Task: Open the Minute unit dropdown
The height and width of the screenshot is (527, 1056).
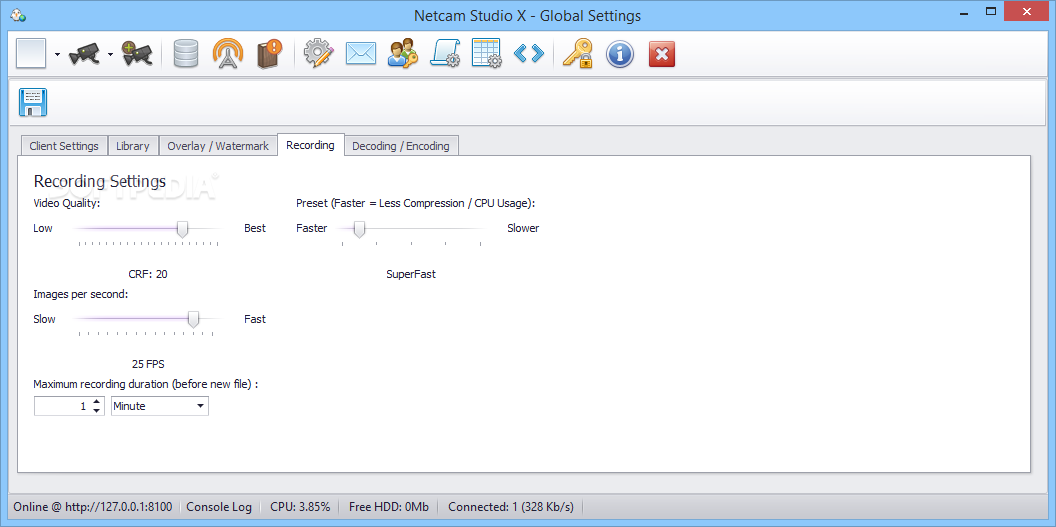Action: [160, 406]
